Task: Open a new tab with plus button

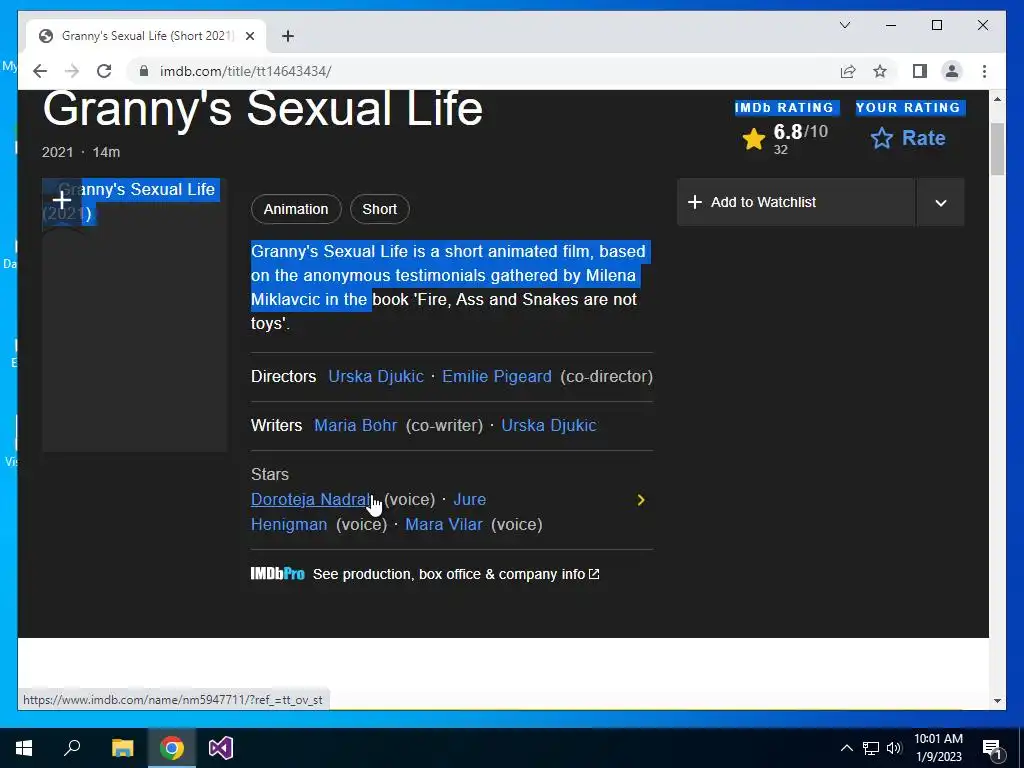Action: point(288,36)
